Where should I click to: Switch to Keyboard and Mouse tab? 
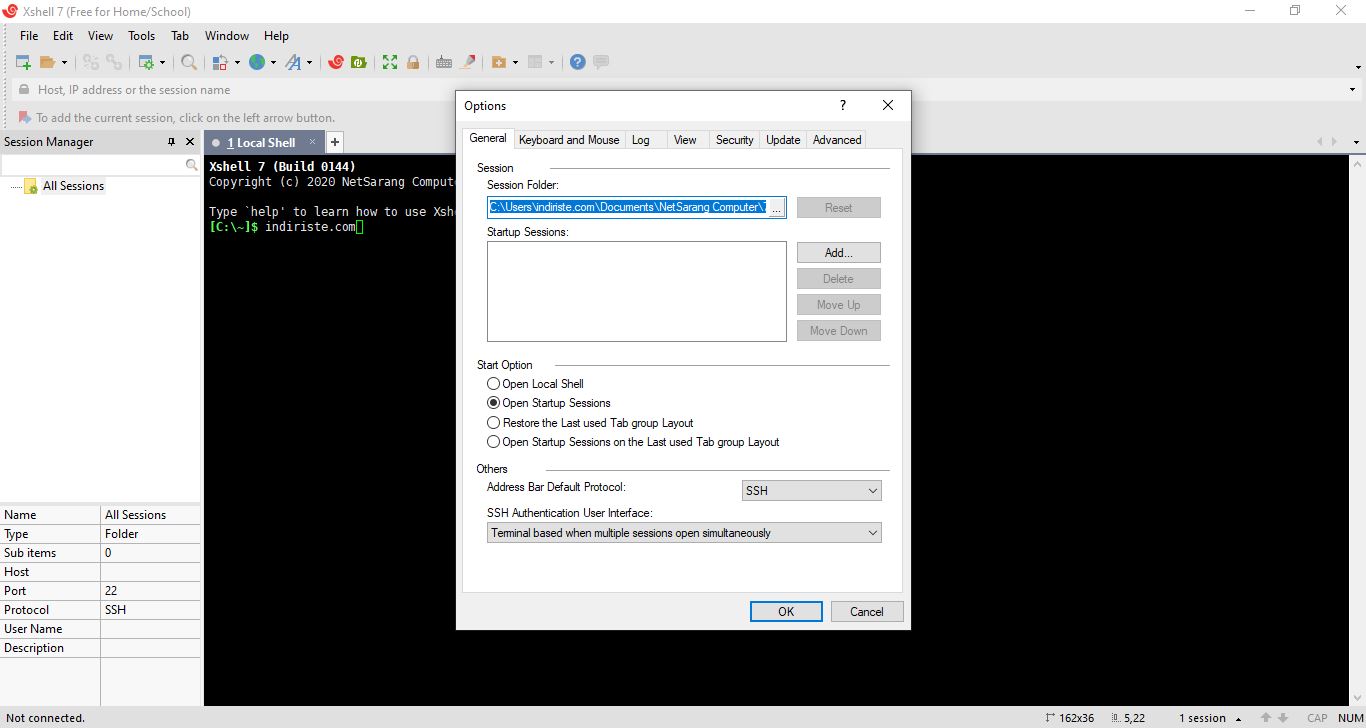(569, 140)
